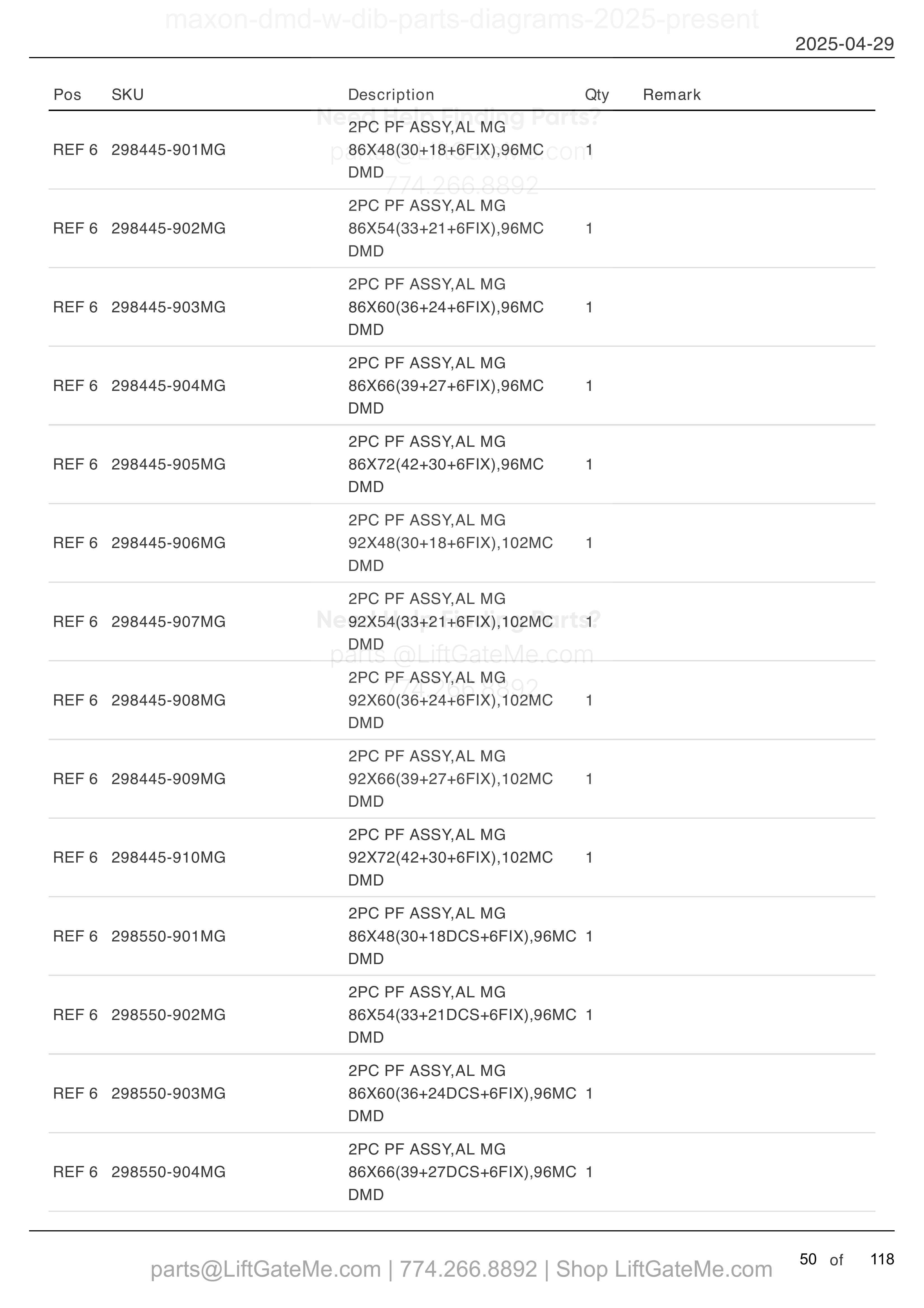Select SKU 298550-904MG row
Viewport: 924px width, 1308px height.
462,1172
